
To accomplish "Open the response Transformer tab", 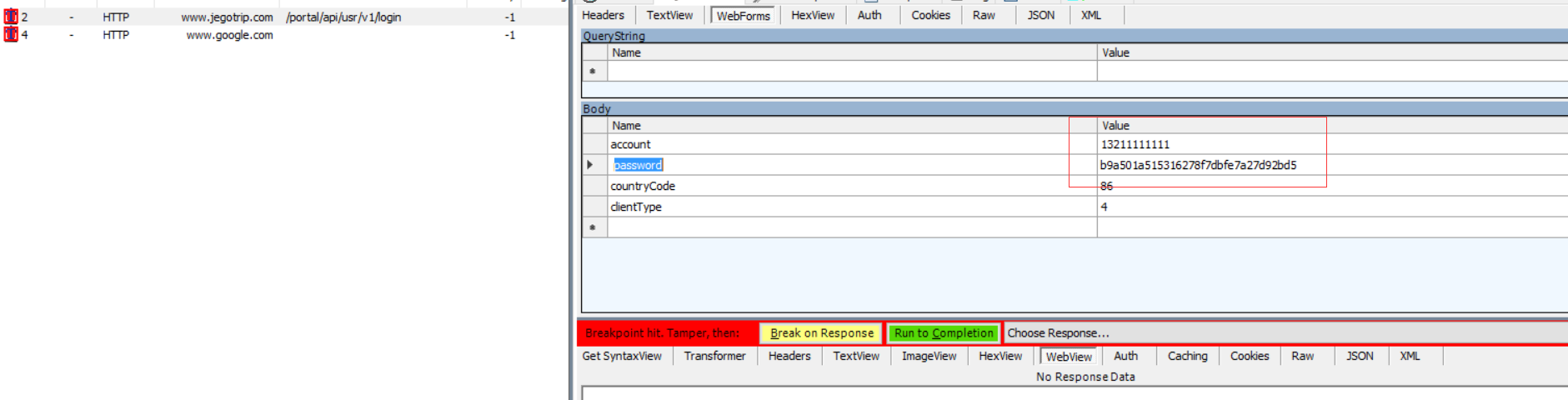I will 714,356.
